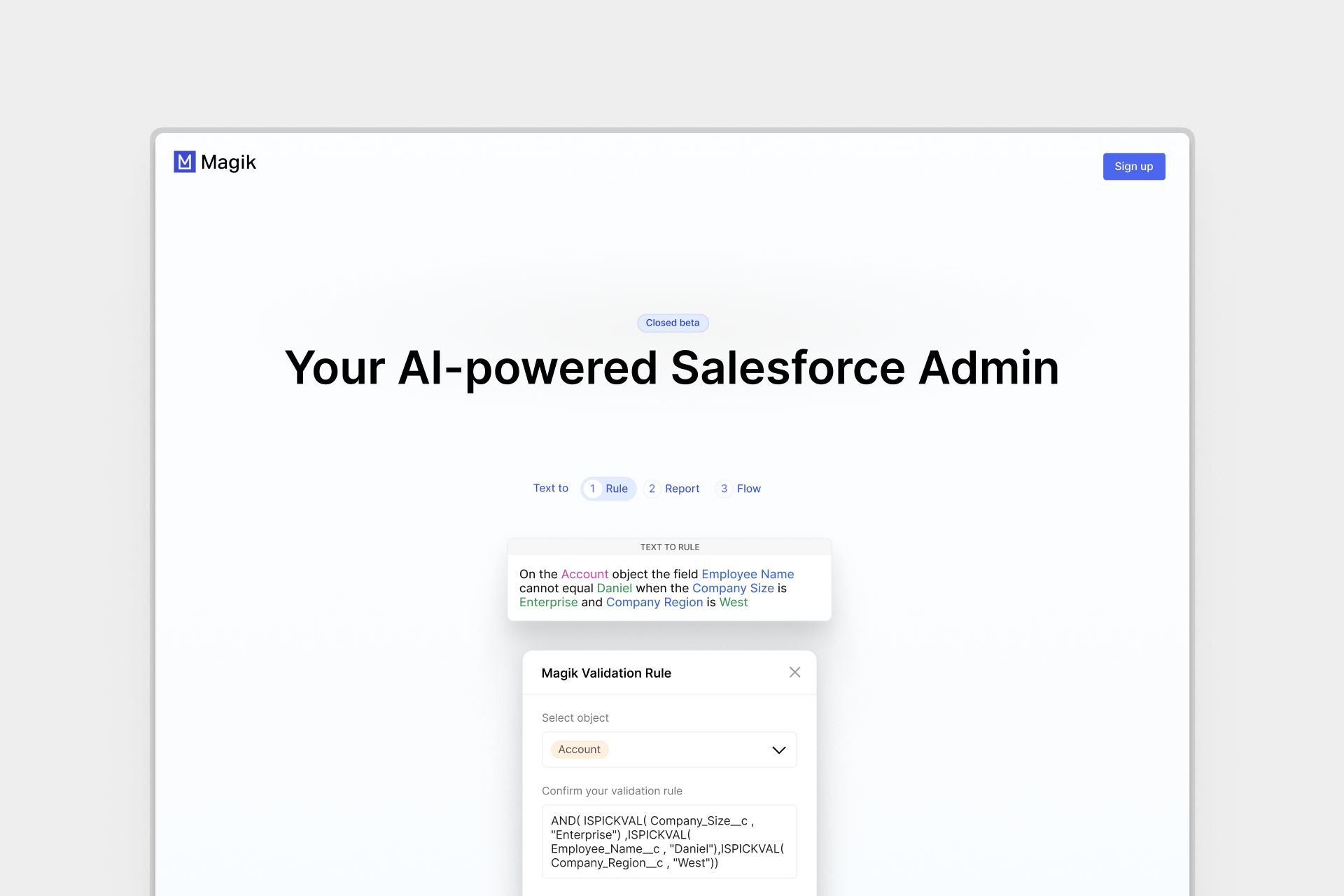
Task: Click the green 'West' value in prompt
Action: 734,602
